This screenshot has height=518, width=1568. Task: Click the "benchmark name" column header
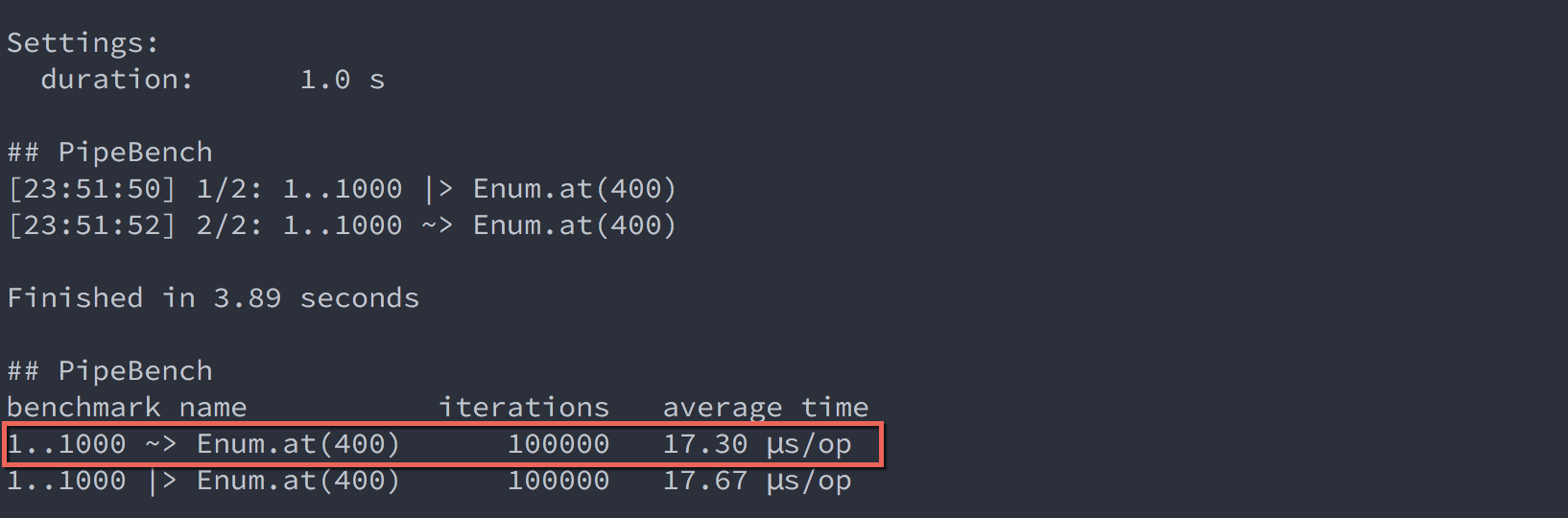click(x=127, y=408)
